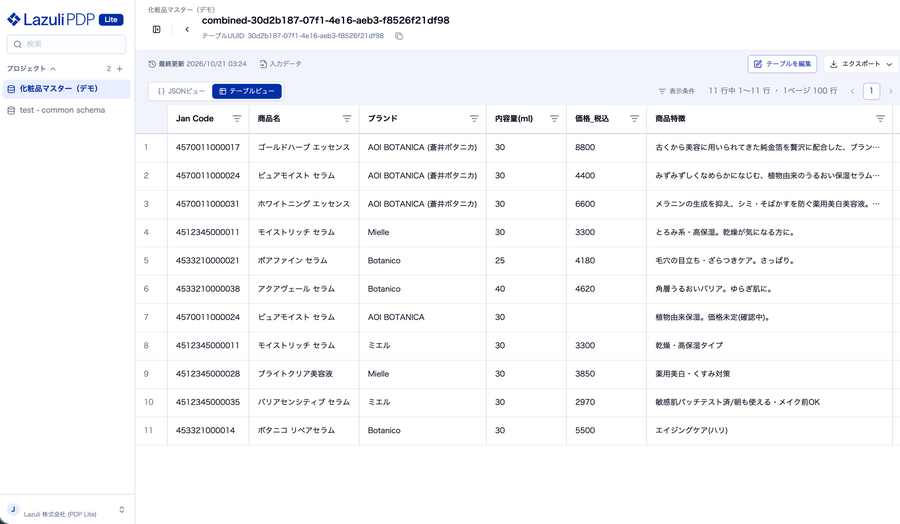
Task: Click cell ゴールドハーブ エッセンス
Action: [x=304, y=147]
